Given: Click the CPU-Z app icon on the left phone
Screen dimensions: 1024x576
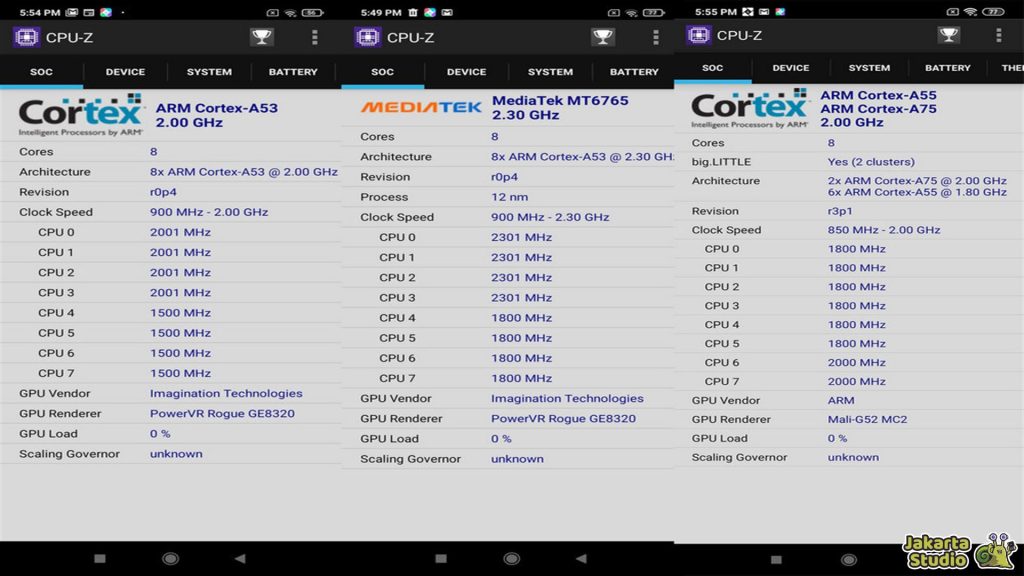Looking at the screenshot, I should [x=26, y=37].
